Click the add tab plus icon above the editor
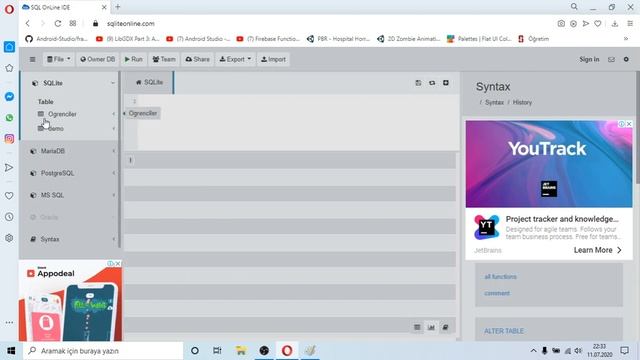This screenshot has height=360, width=640. [x=446, y=83]
